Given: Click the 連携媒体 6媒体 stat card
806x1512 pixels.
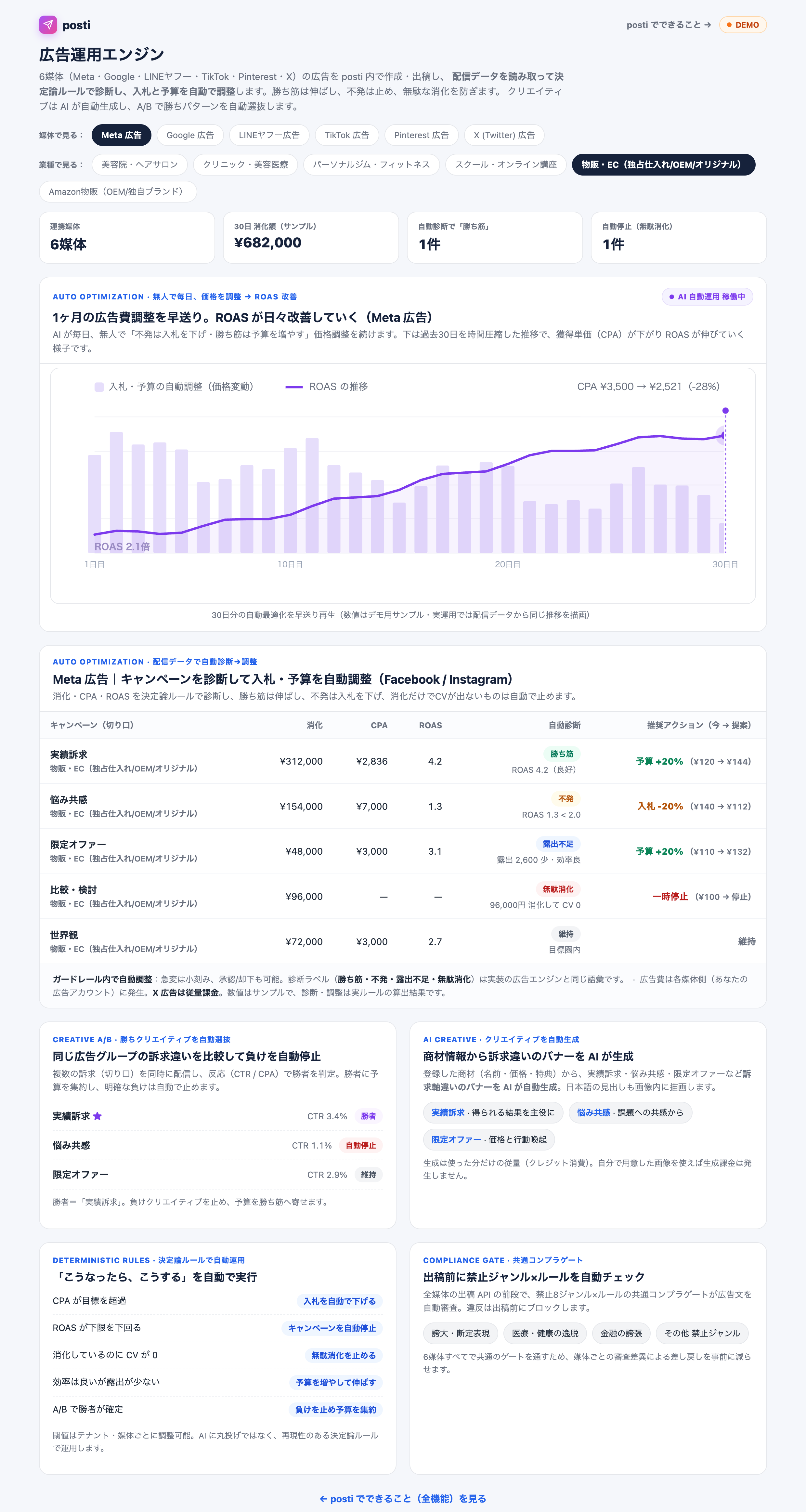Looking at the screenshot, I should point(127,238).
